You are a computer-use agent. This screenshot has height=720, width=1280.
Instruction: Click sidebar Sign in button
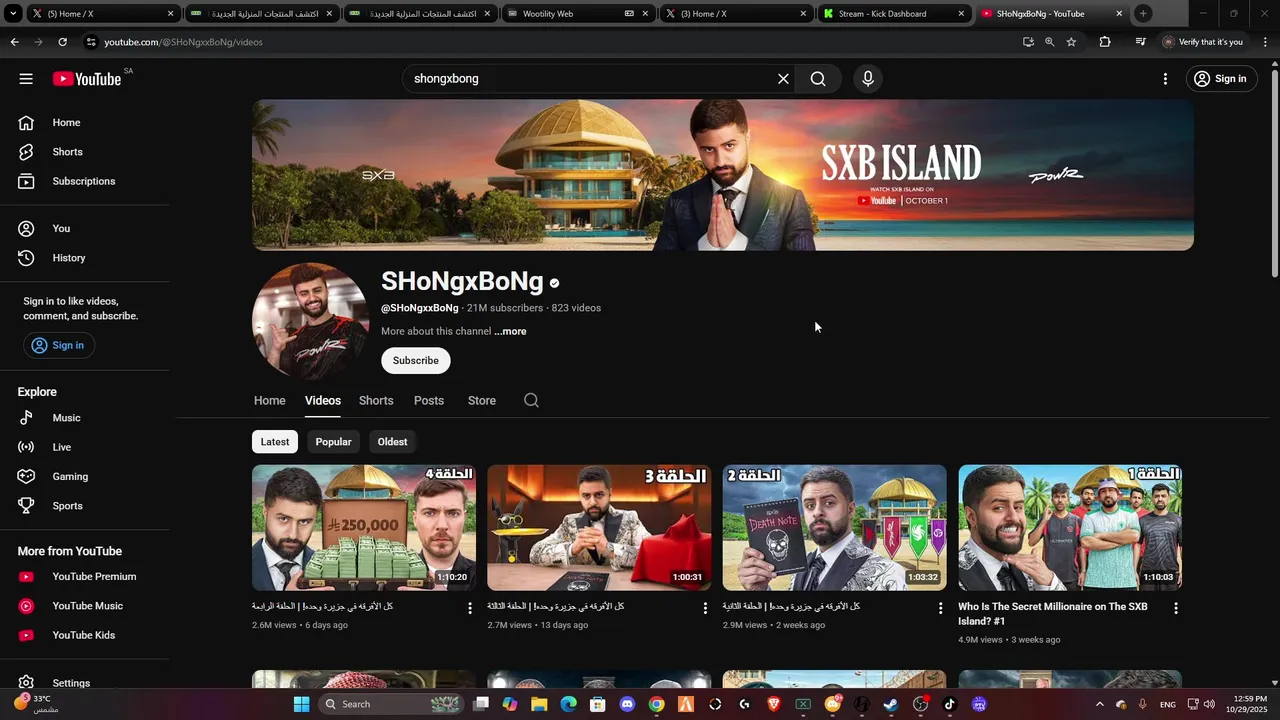58,345
